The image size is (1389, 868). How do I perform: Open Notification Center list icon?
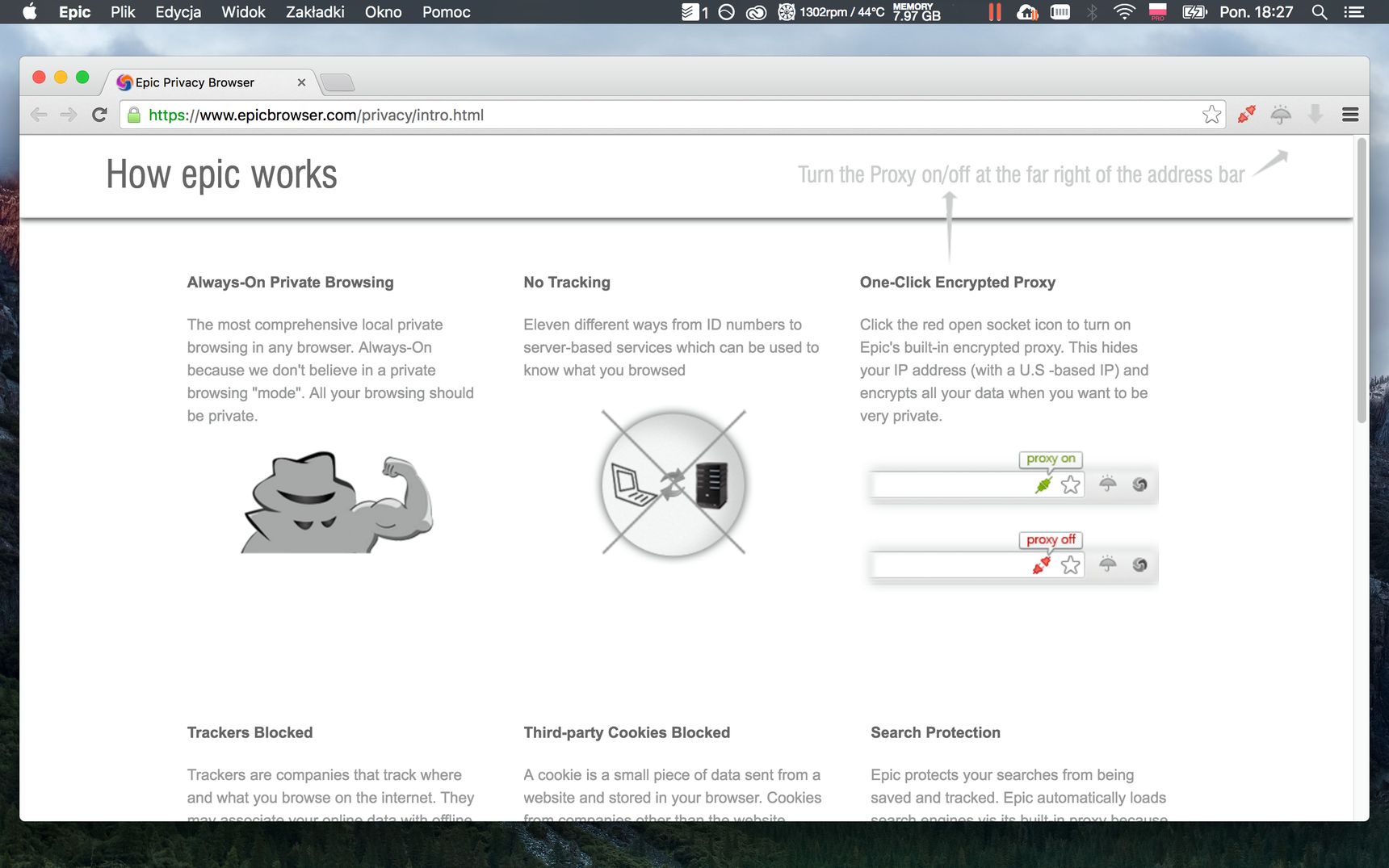tap(1353, 12)
